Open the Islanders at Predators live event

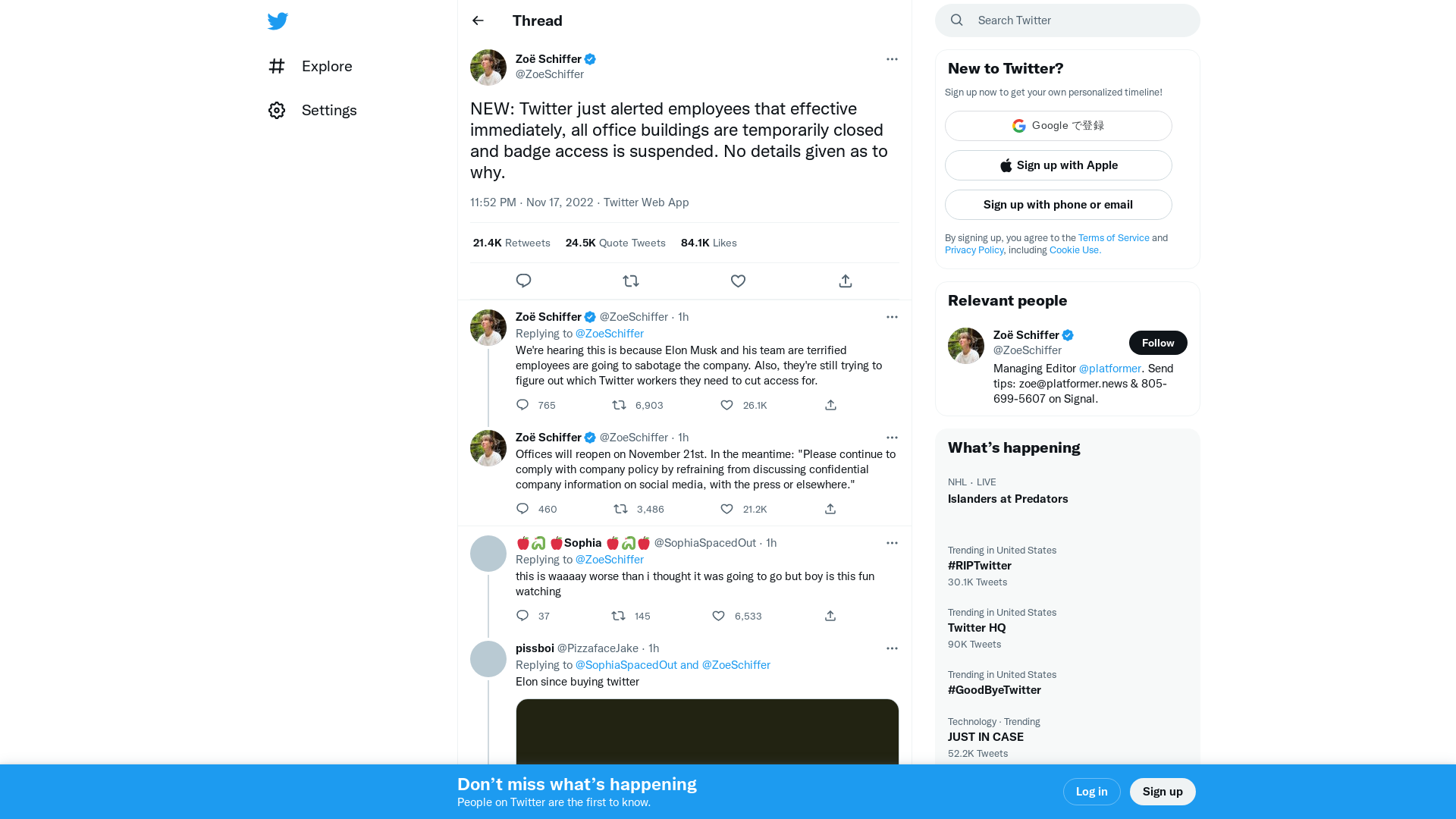(1008, 498)
